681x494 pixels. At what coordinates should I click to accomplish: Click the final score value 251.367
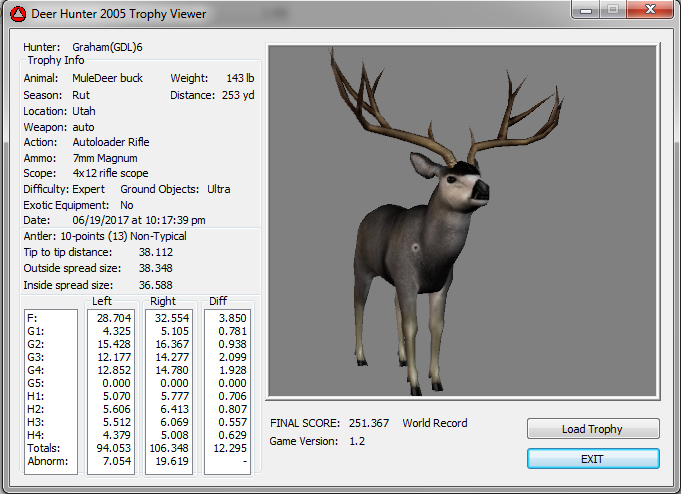point(369,423)
